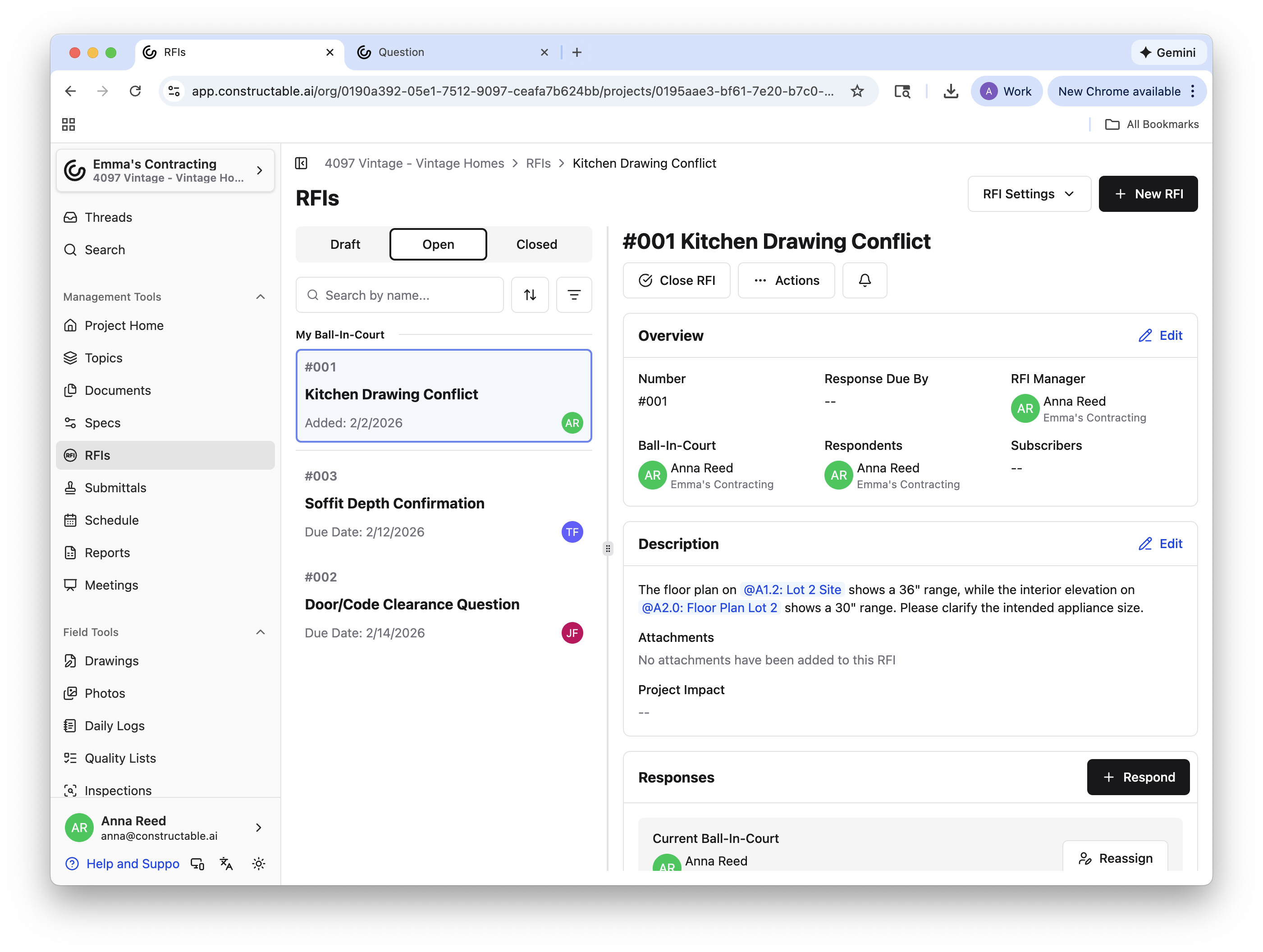1263x952 pixels.
Task: Open the @A1.2: Lot 2 Site link
Action: 792,590
